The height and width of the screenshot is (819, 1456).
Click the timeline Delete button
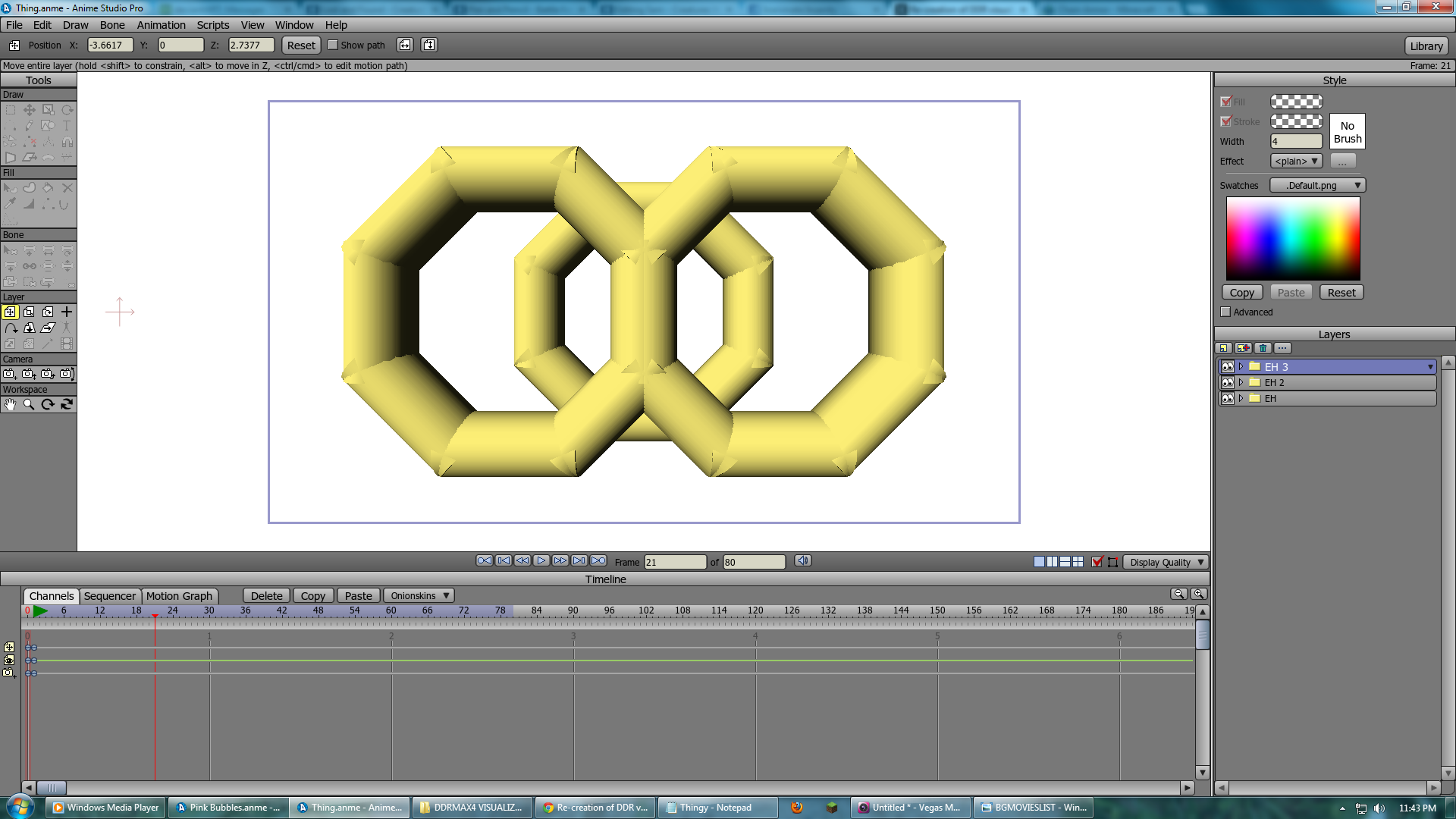[x=266, y=596]
